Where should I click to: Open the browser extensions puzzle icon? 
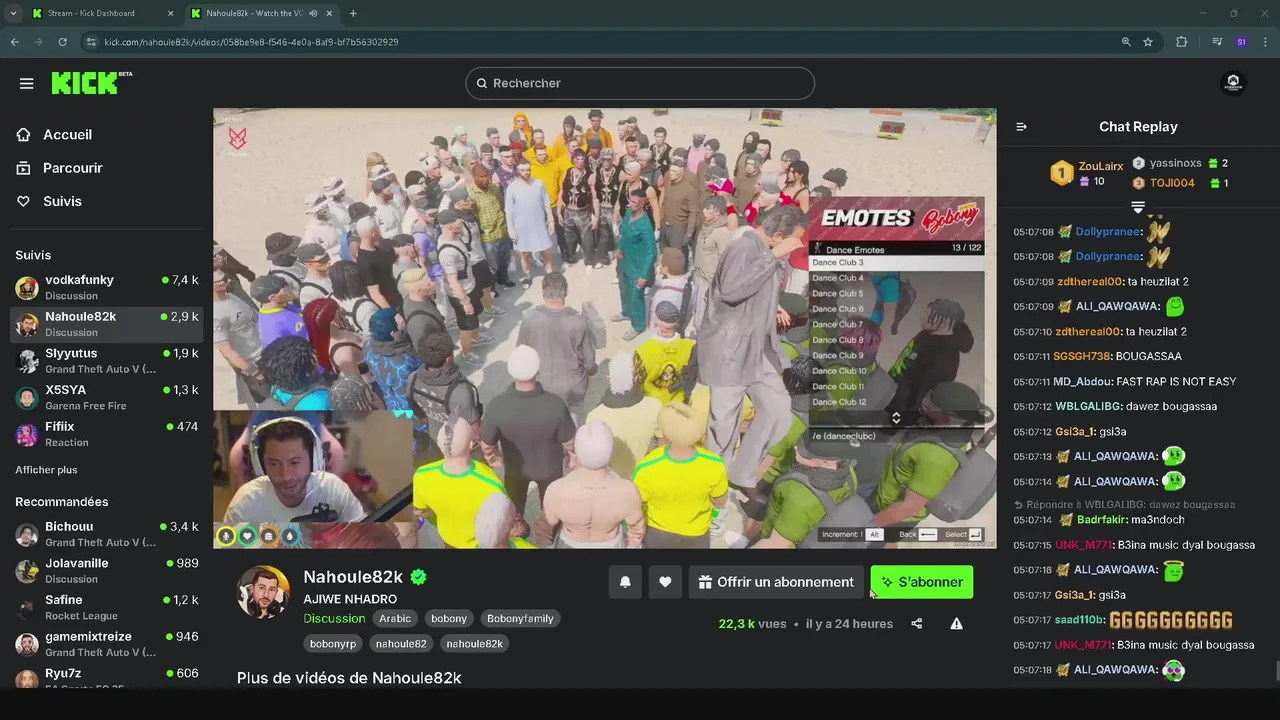(1182, 42)
